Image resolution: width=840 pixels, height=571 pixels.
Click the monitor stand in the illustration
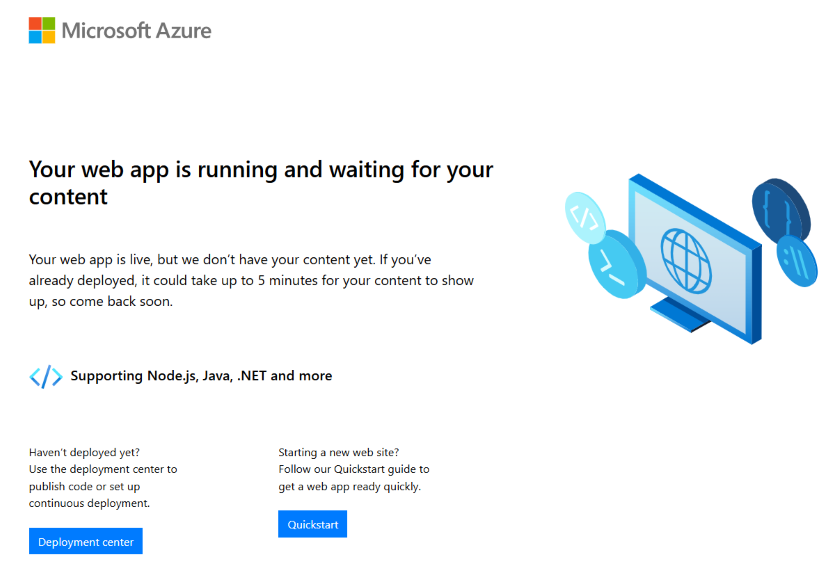(681, 312)
